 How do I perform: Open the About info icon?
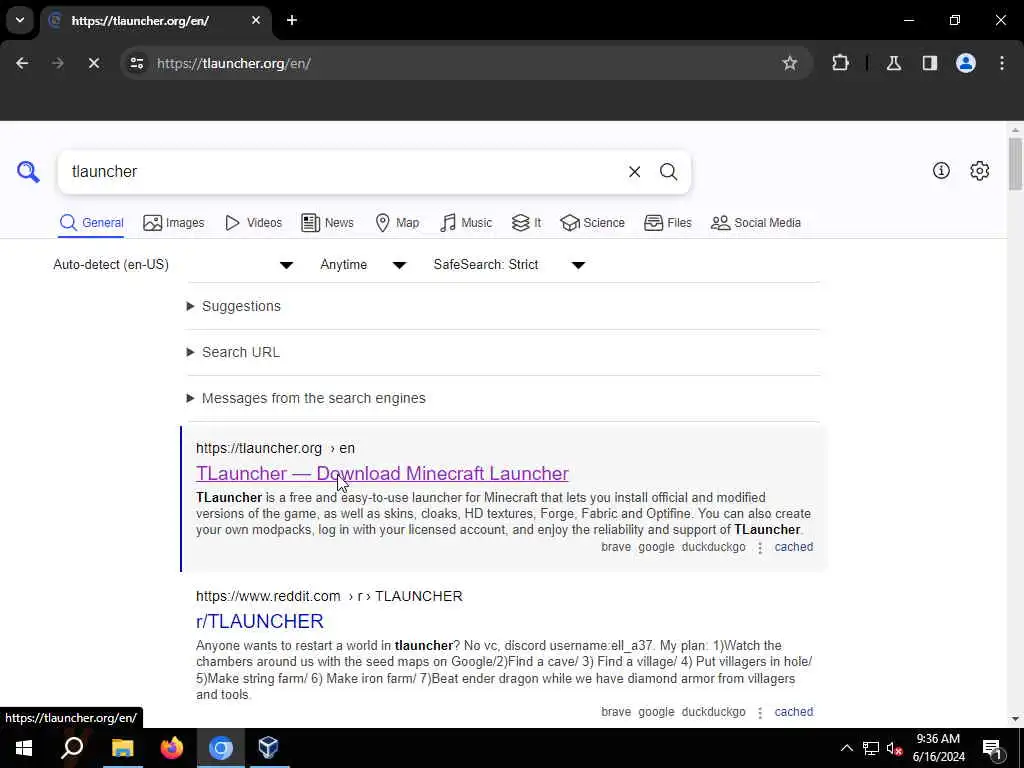[941, 170]
